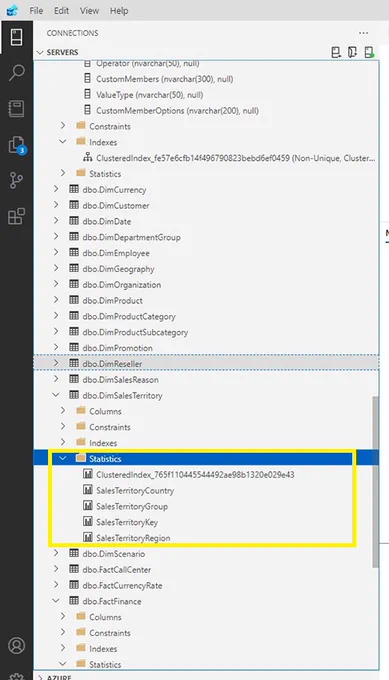The height and width of the screenshot is (680, 389).
Task: Open the Accounts icon
Action: (16, 645)
